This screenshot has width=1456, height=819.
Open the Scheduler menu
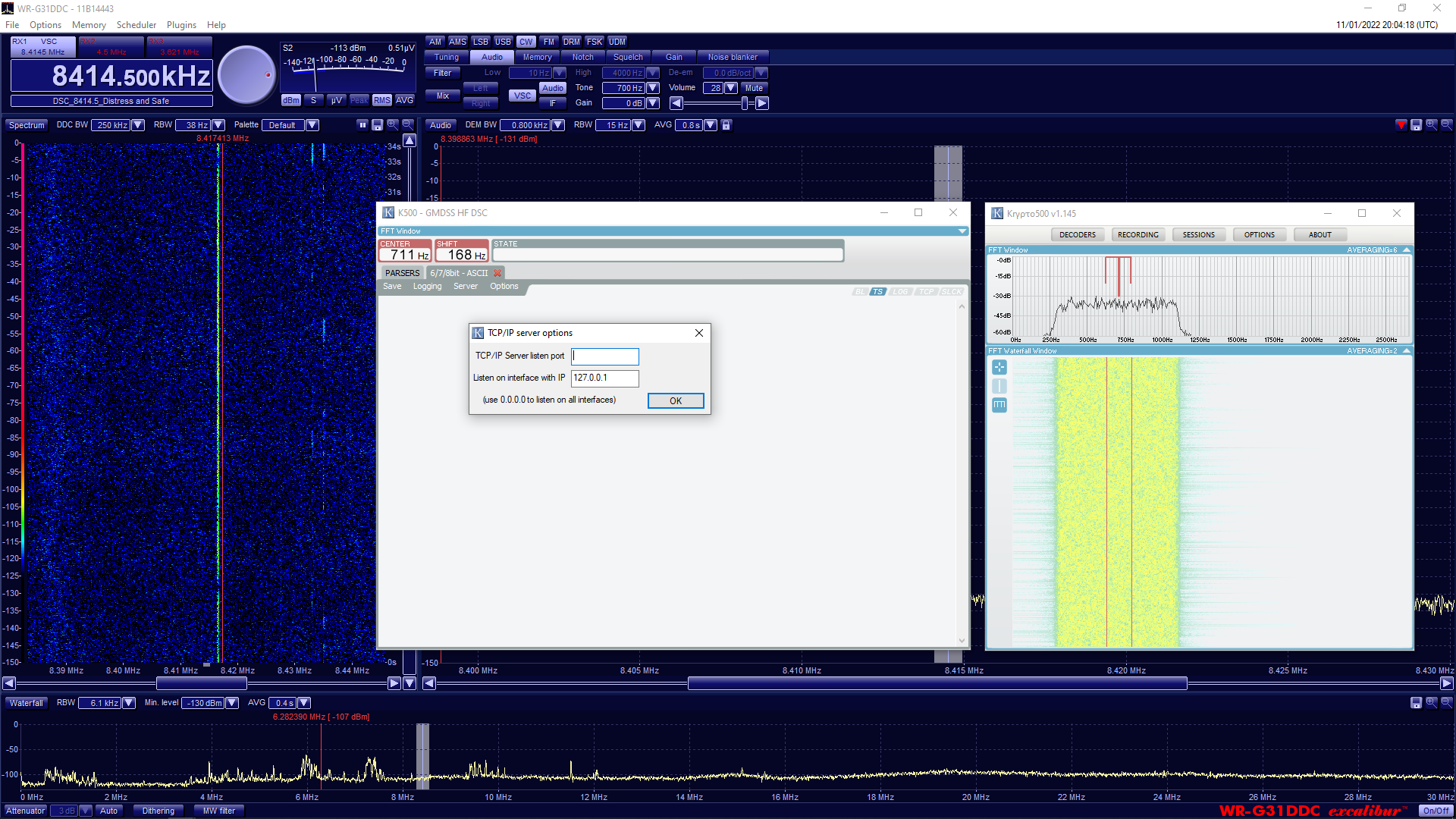point(136,25)
